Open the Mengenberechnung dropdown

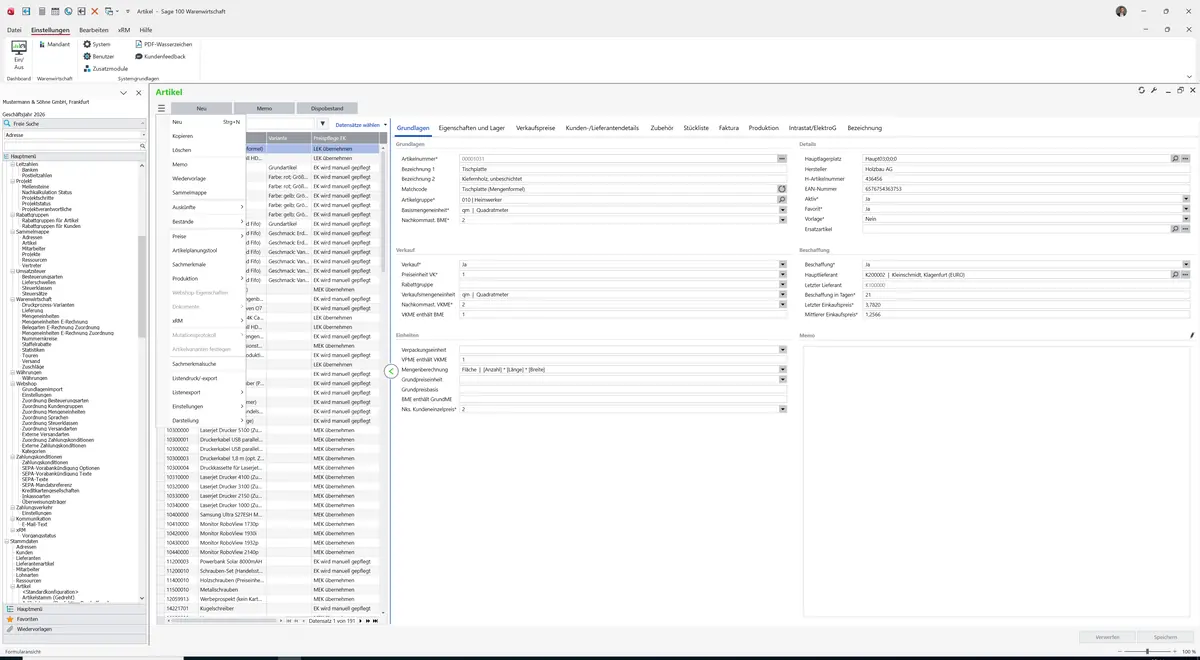click(782, 369)
